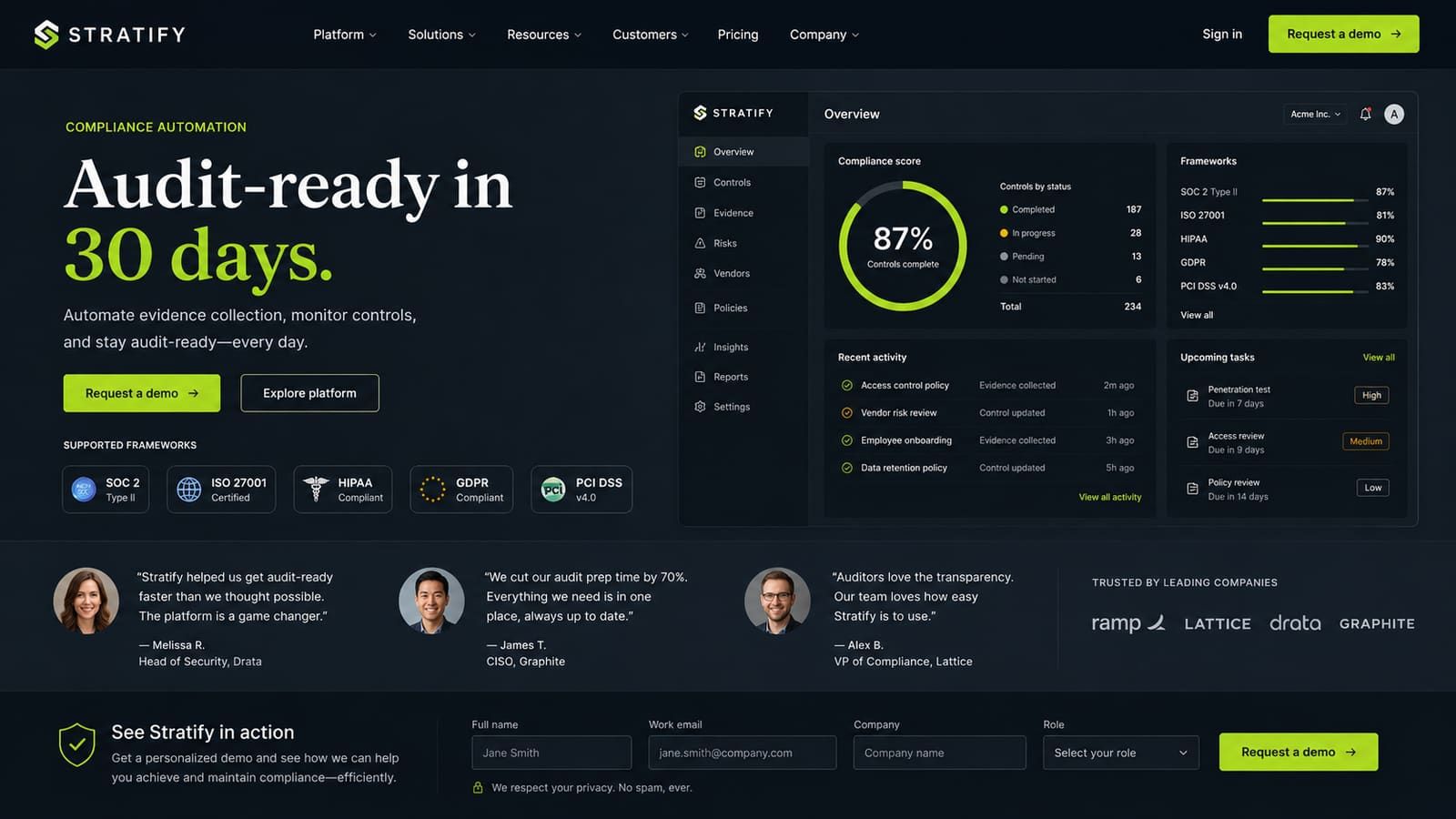This screenshot has height=819, width=1456.
Task: Click the ISO 27001 globe icon
Action: [189, 490]
